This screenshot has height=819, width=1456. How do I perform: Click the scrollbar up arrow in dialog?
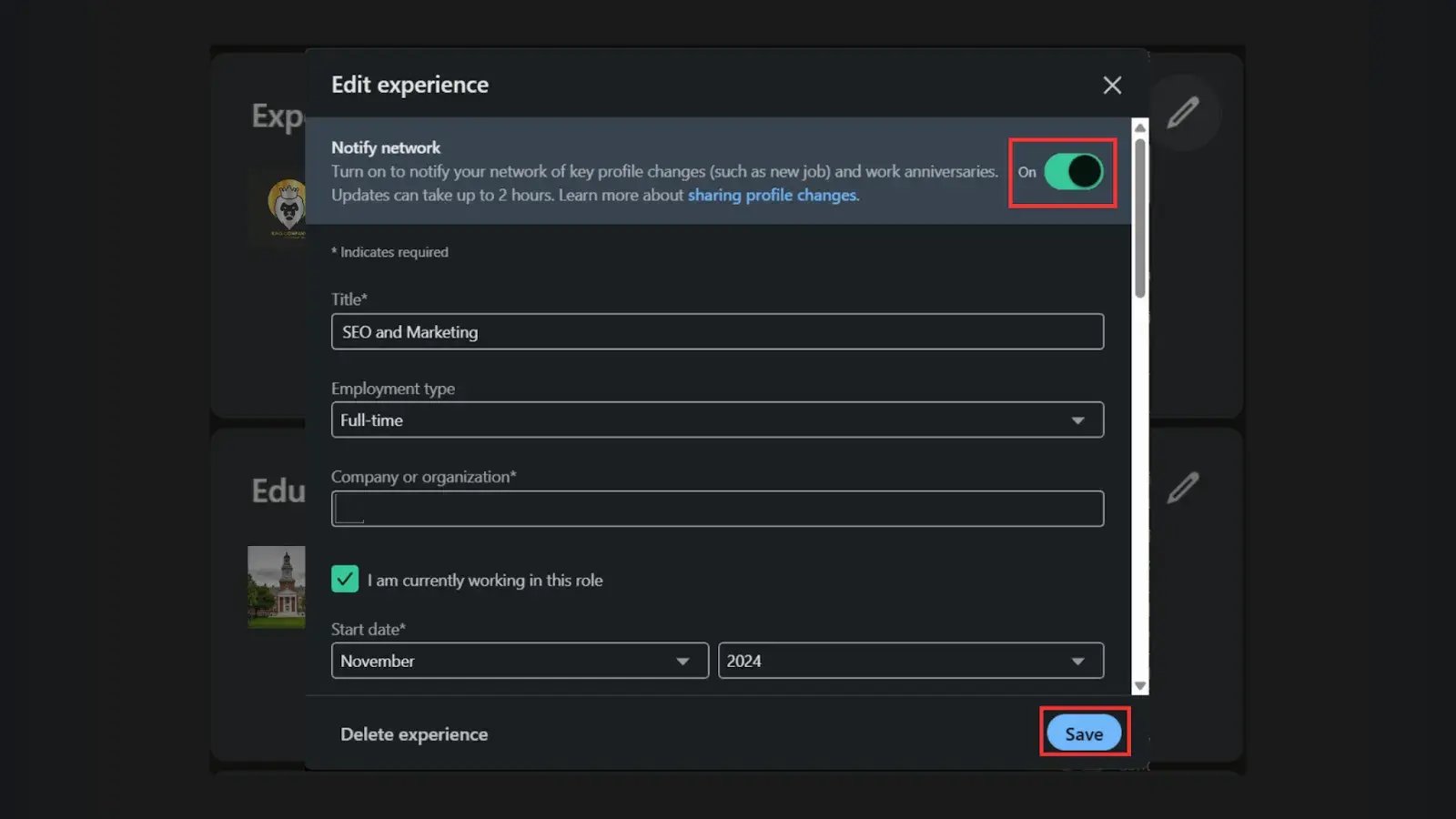click(x=1139, y=128)
